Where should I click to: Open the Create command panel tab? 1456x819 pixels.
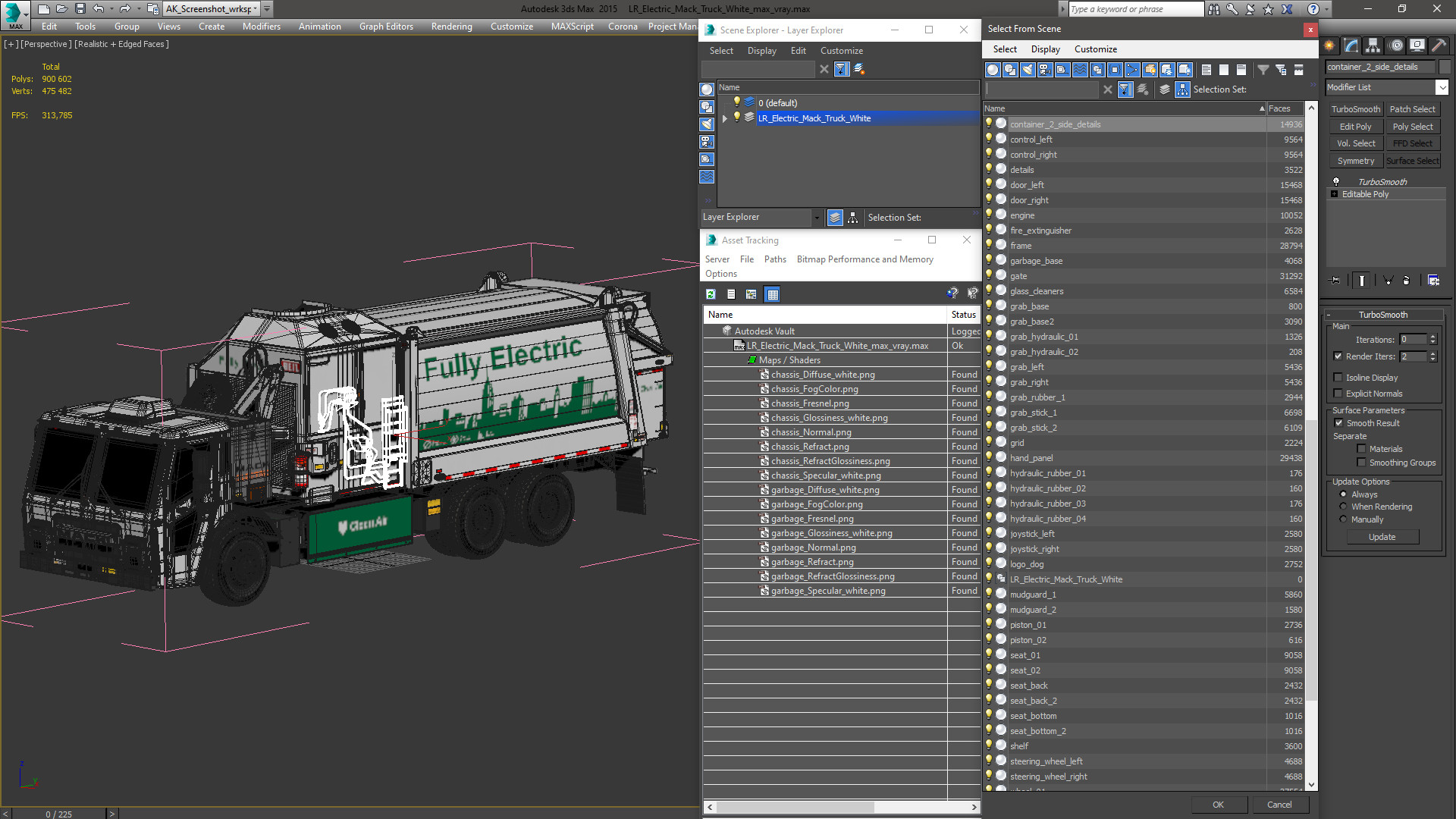[1330, 45]
